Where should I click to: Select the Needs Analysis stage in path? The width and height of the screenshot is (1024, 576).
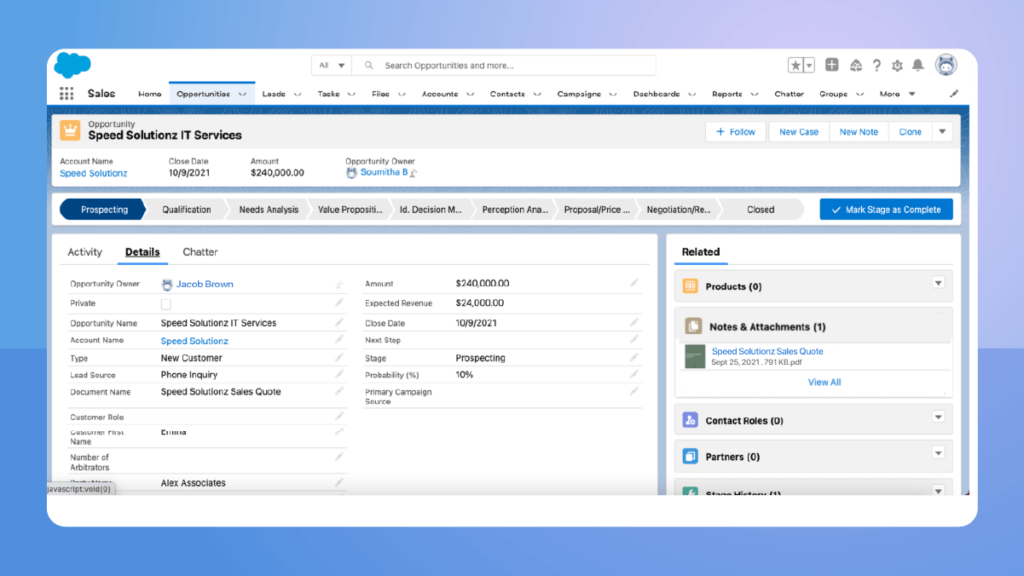[x=268, y=210]
